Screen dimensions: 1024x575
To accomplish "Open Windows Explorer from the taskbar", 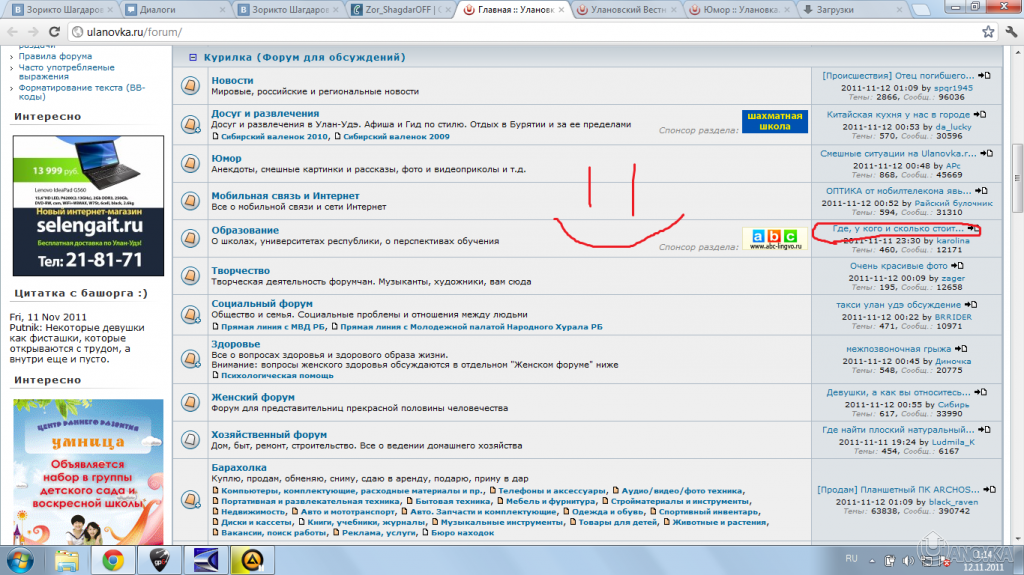I will [x=67, y=561].
